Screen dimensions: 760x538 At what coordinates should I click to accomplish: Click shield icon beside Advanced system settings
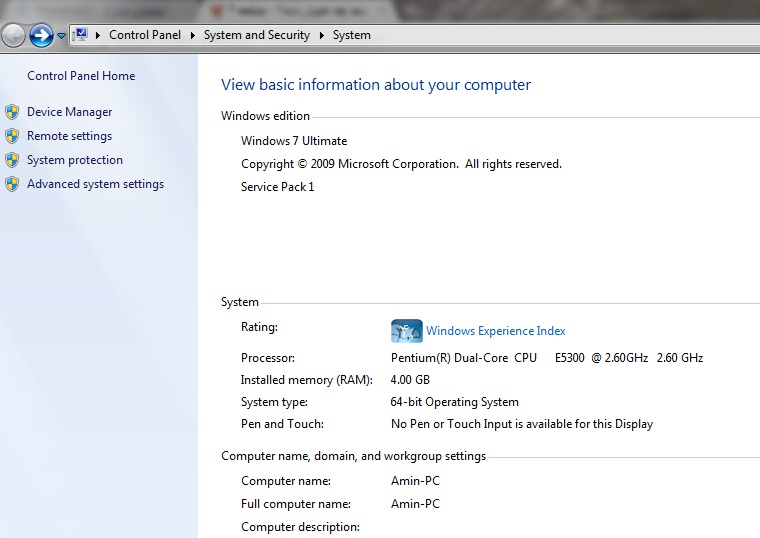(x=13, y=184)
